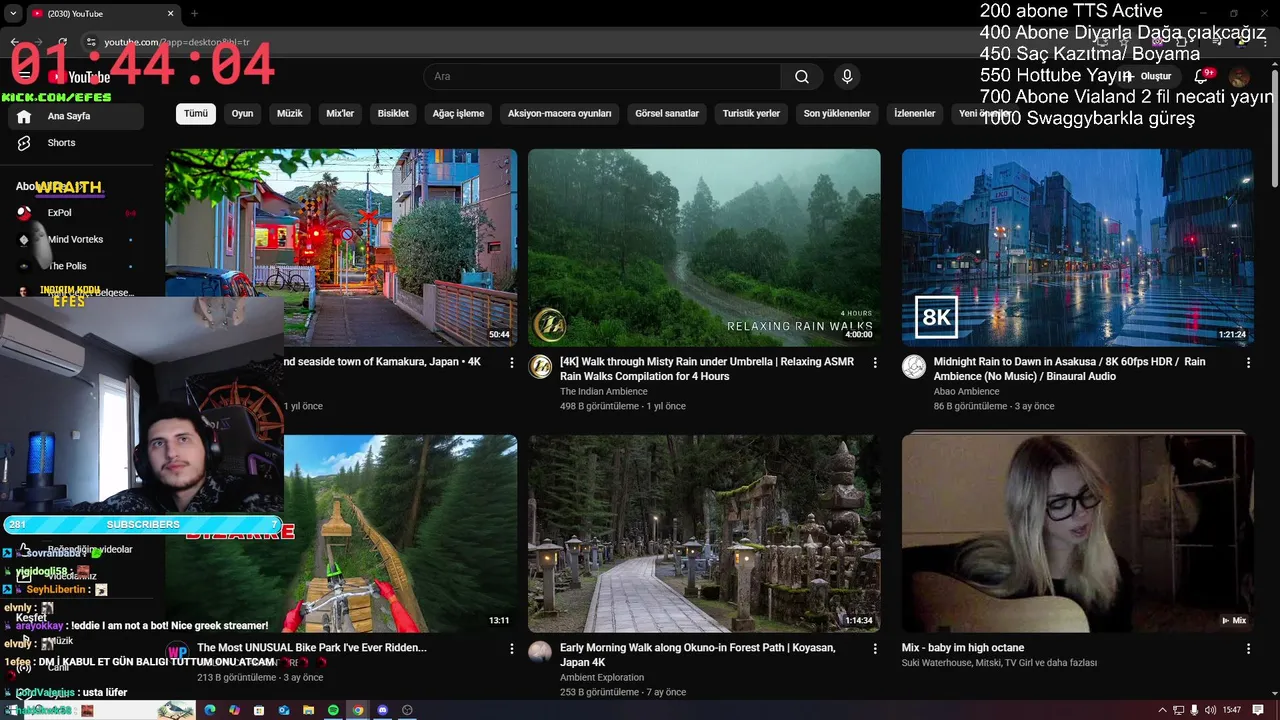Open The Polis subscription channel
Viewport: 1280px width, 720px height.
(x=77, y=266)
